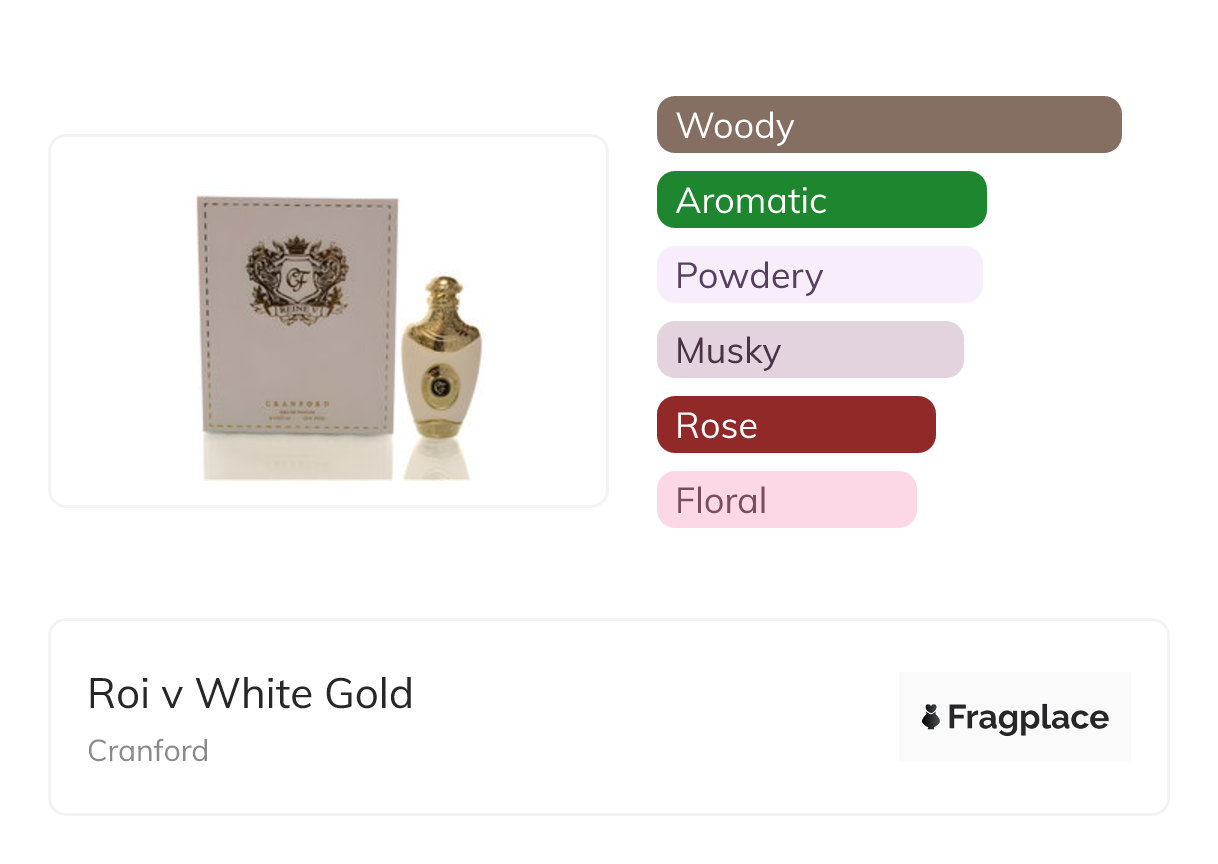The width and height of the screenshot is (1218, 864).
Task: Open the Roi v White Gold title
Action: click(250, 694)
